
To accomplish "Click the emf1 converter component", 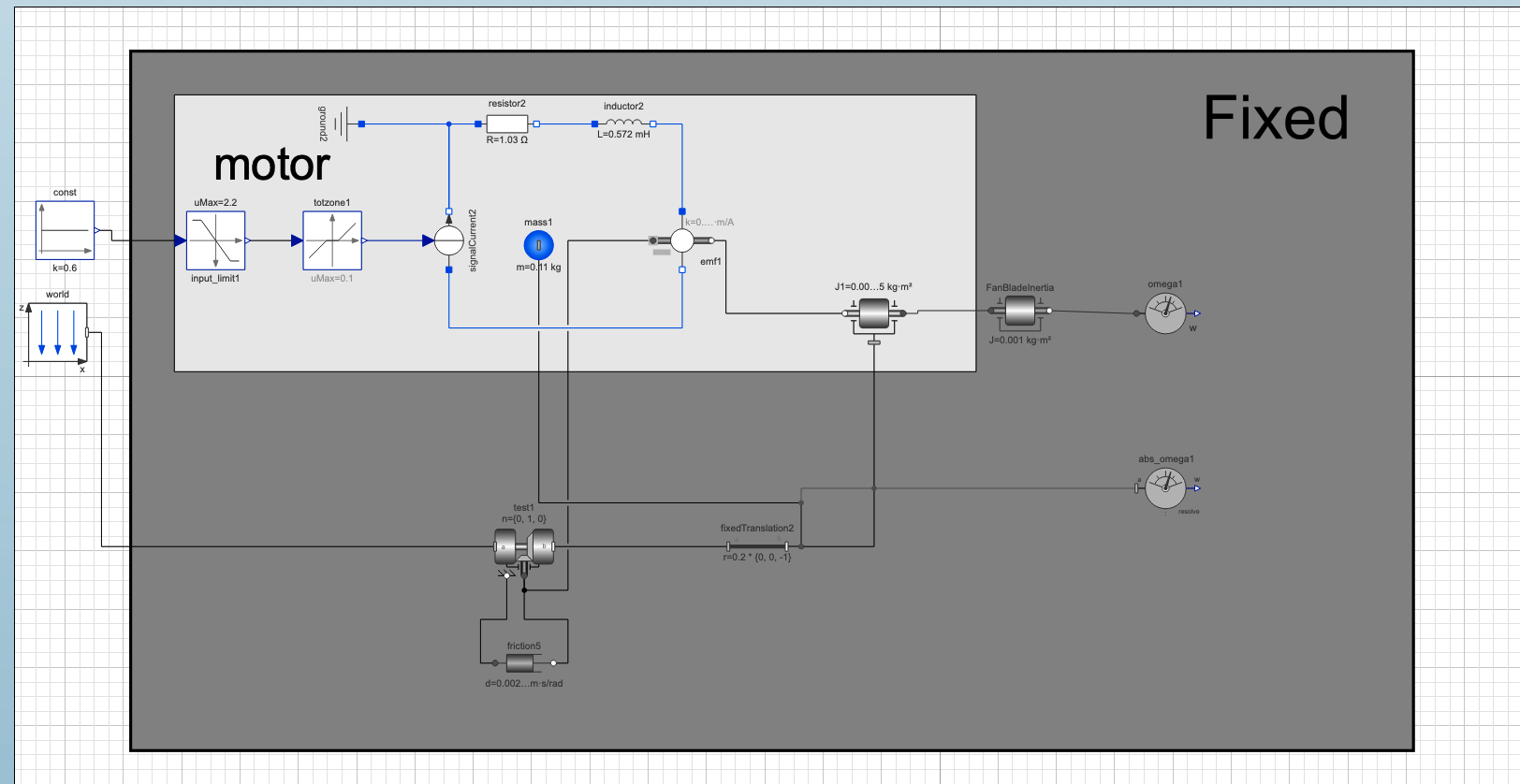I will (682, 240).
